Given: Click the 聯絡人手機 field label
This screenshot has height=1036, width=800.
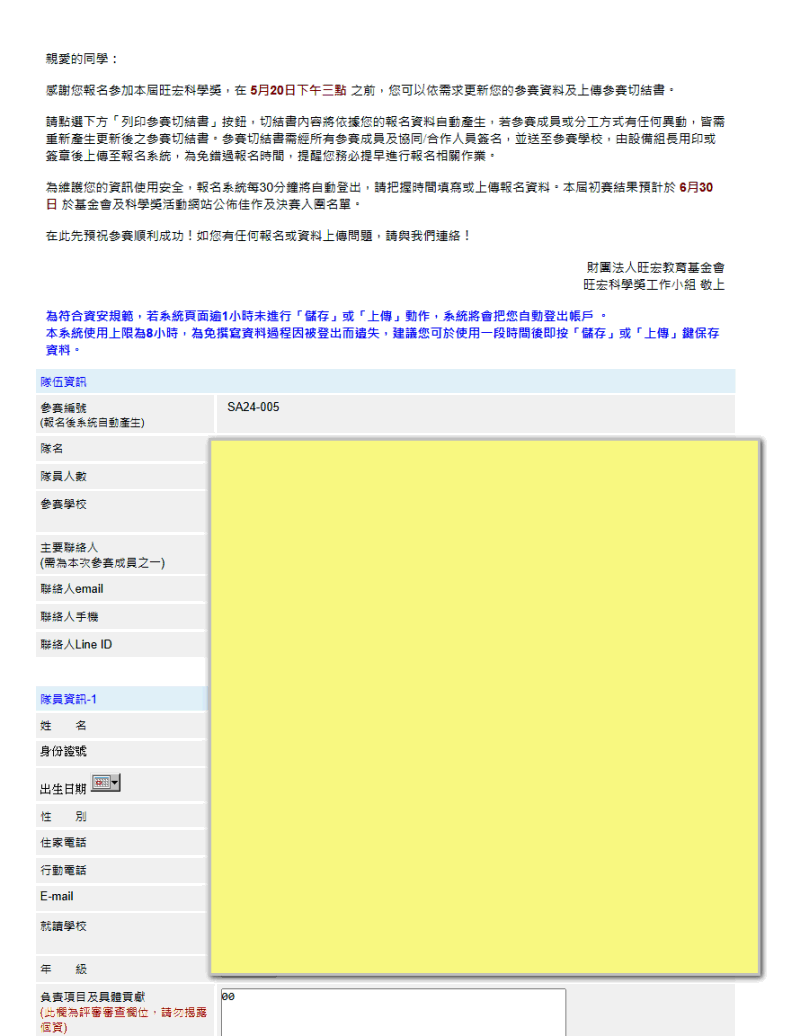Looking at the screenshot, I should pos(69,616).
